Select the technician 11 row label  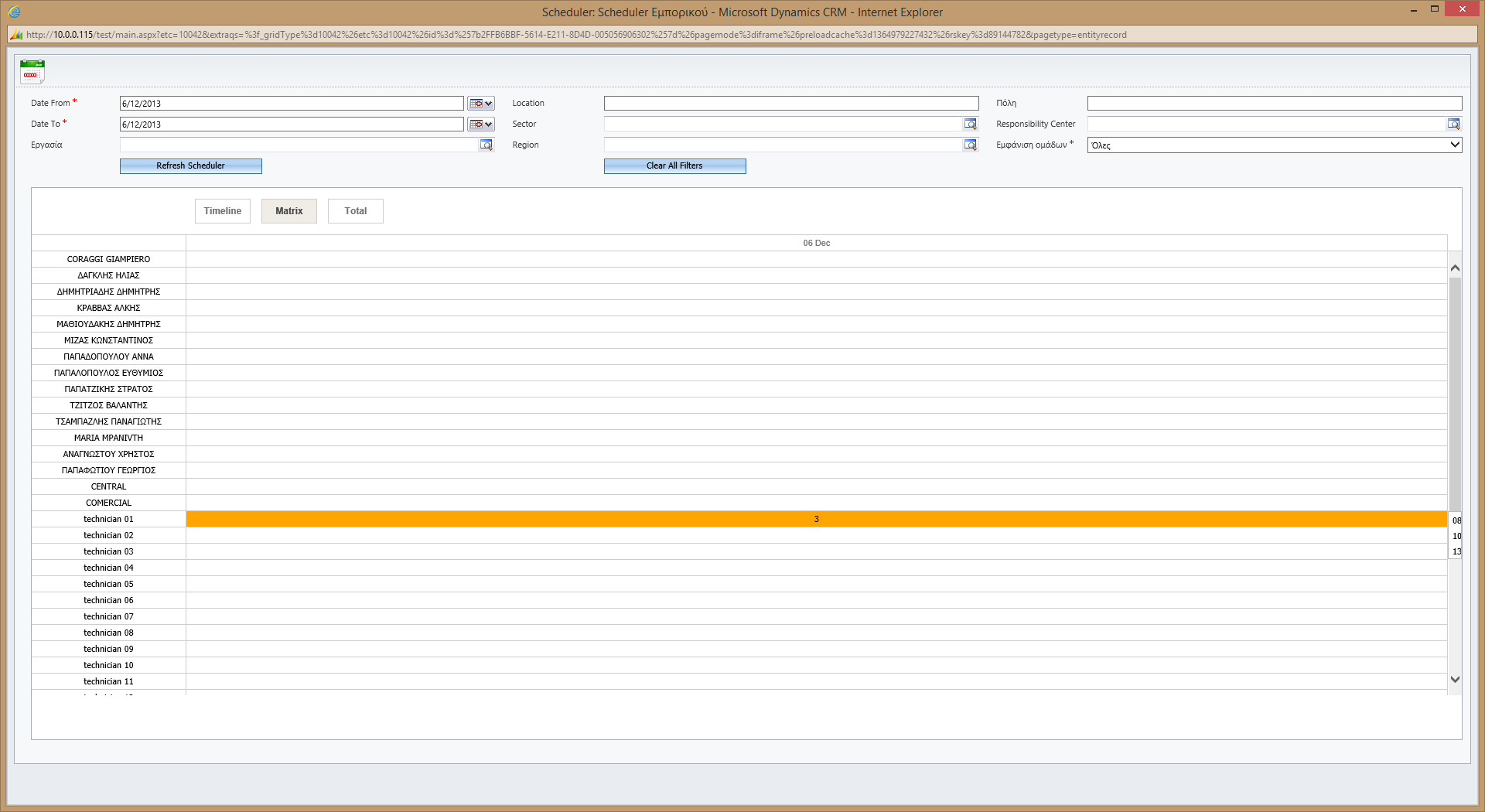coord(109,682)
